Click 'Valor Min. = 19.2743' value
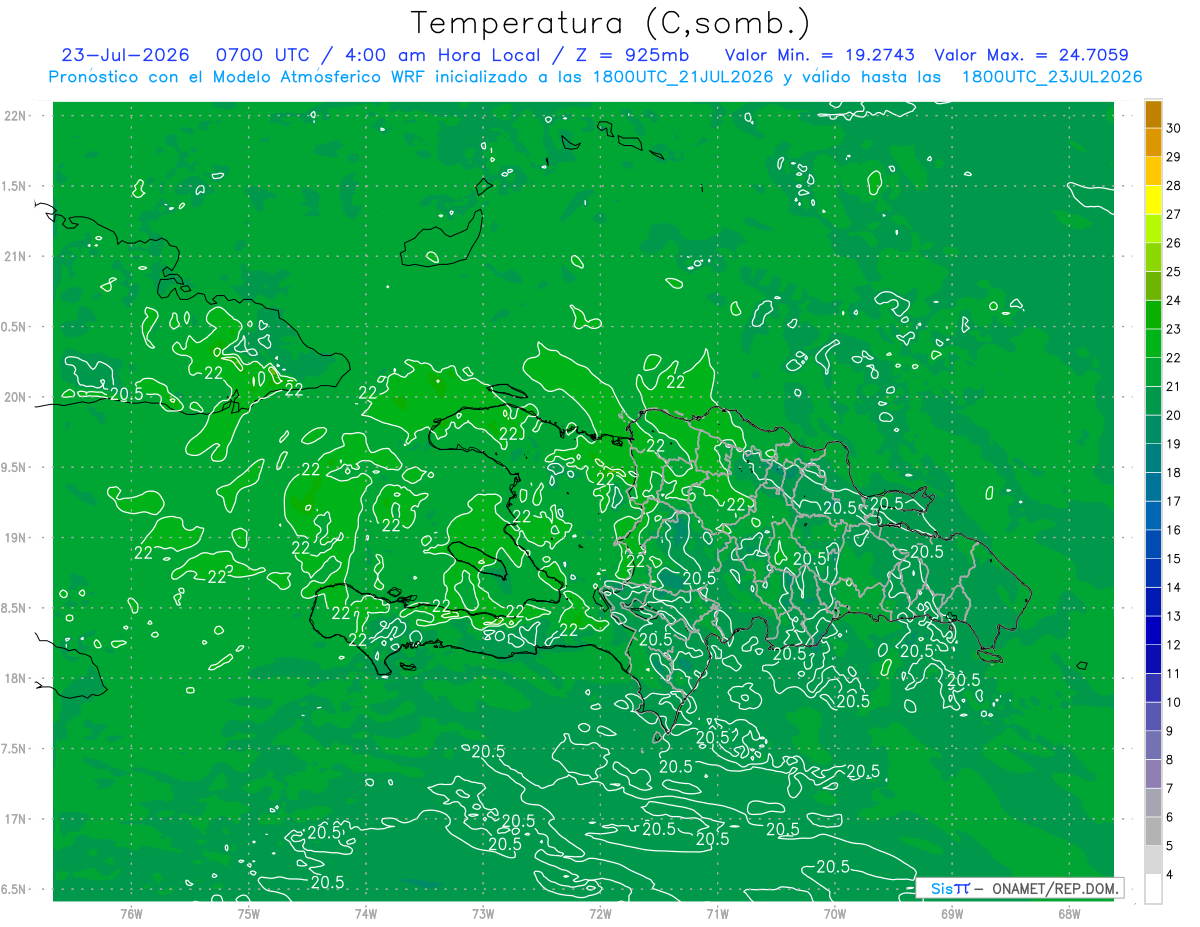Screen dimensions: 1200x927 tap(819, 55)
